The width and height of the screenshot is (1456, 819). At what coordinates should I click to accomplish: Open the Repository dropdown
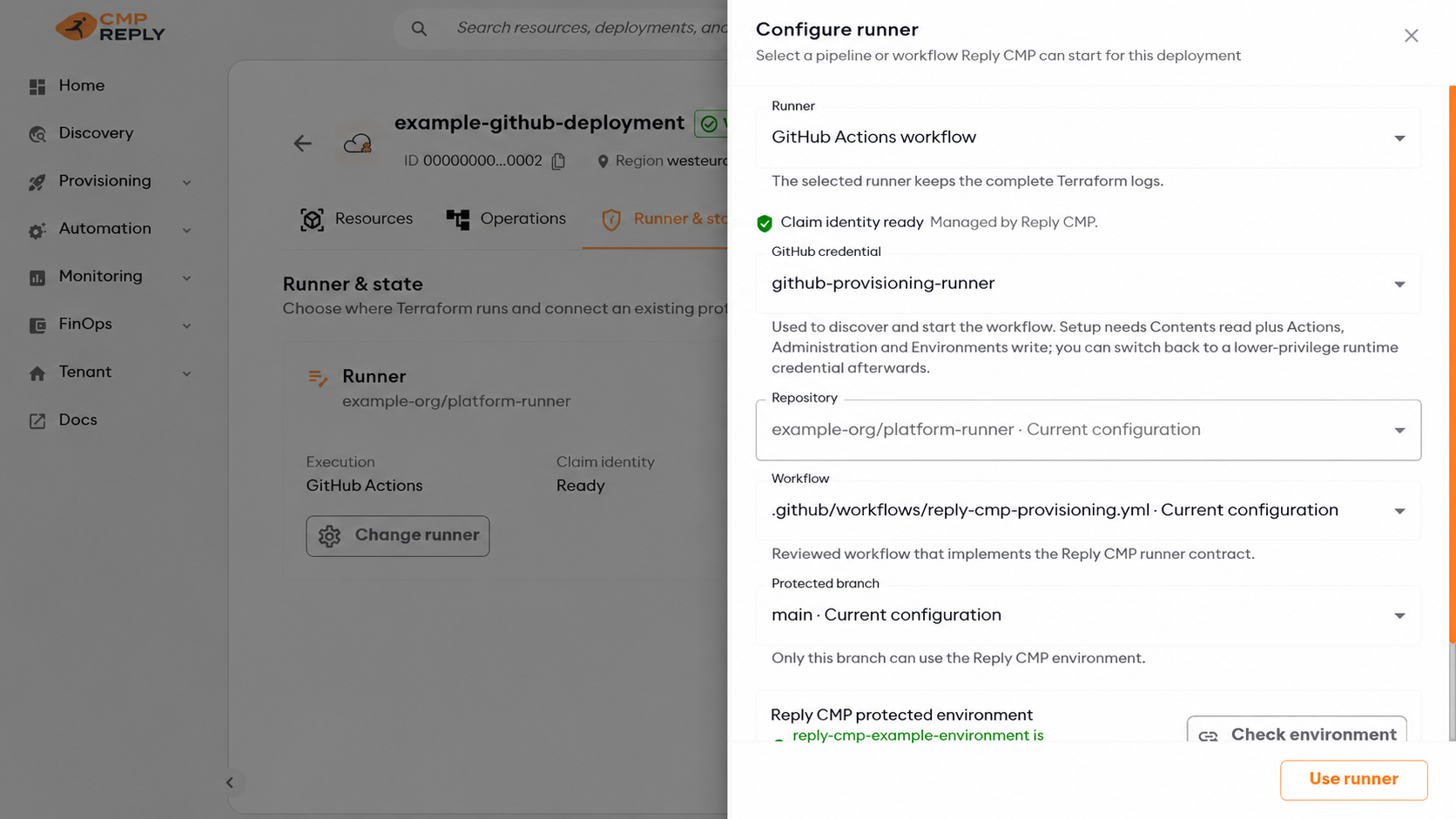(x=1089, y=430)
